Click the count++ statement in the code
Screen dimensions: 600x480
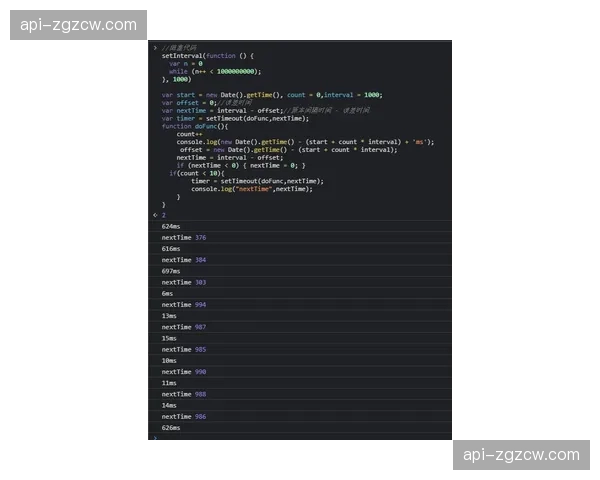(x=190, y=134)
